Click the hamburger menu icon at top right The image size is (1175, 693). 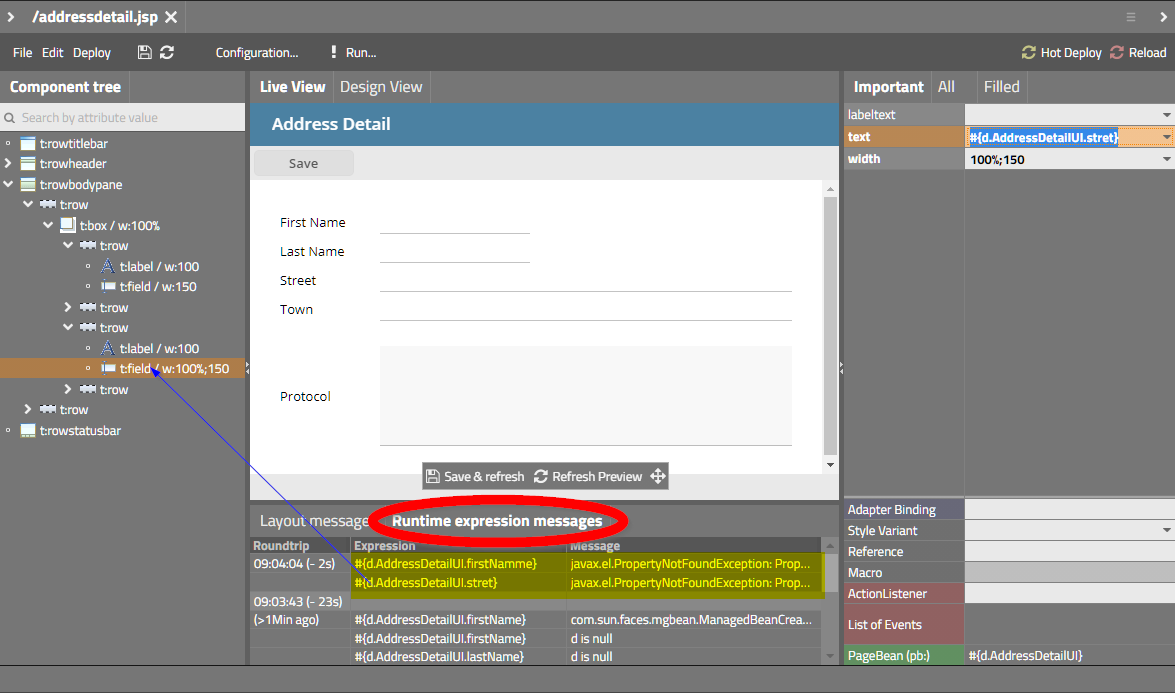click(x=1130, y=17)
